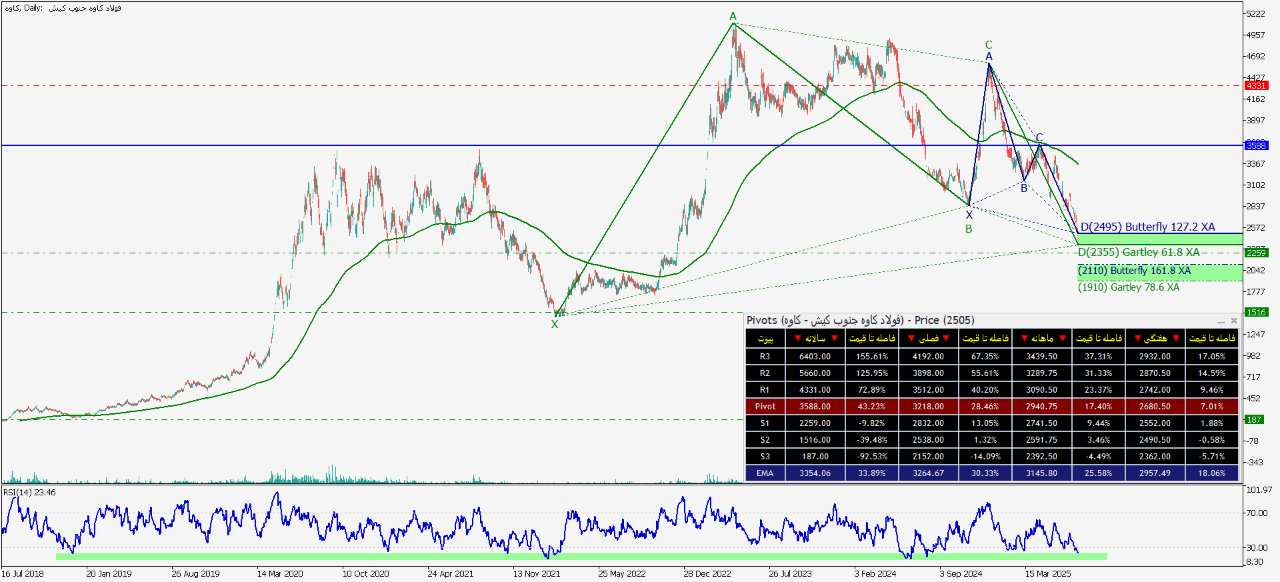Select the blue 3588 price axis label
The image size is (1280, 582).
pos(1255,145)
